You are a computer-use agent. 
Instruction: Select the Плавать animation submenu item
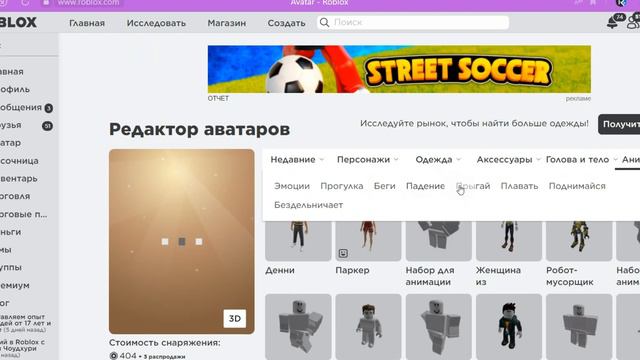point(519,186)
